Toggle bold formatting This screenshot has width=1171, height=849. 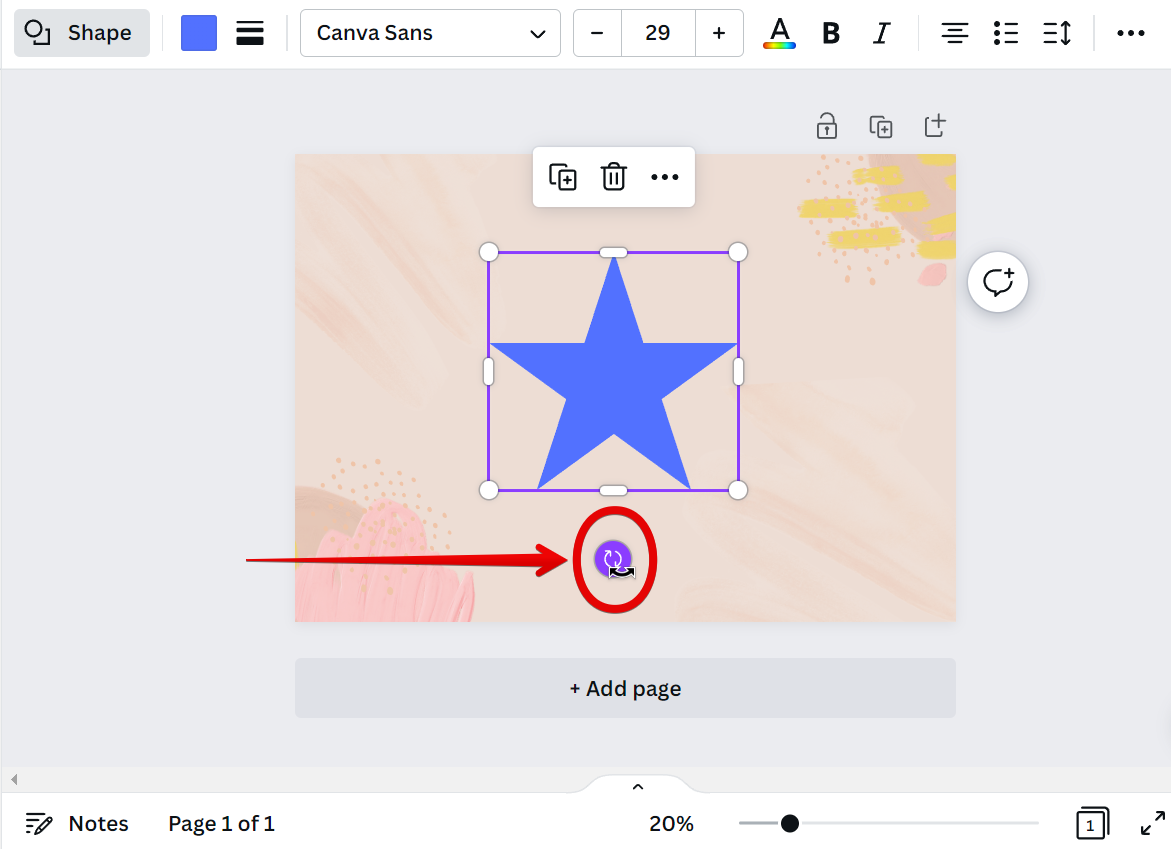(x=830, y=33)
